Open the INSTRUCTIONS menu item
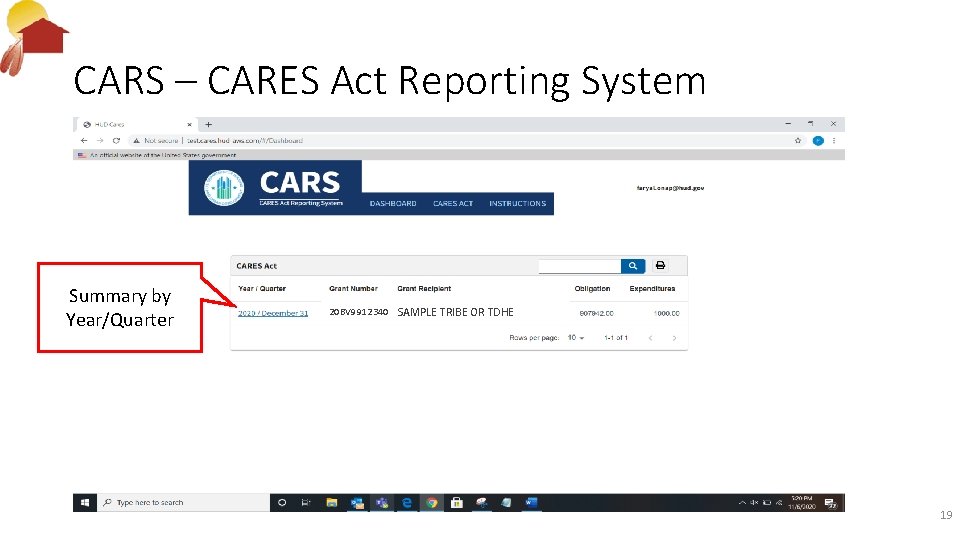The height and width of the screenshot is (540, 960). pyautogui.click(x=517, y=203)
